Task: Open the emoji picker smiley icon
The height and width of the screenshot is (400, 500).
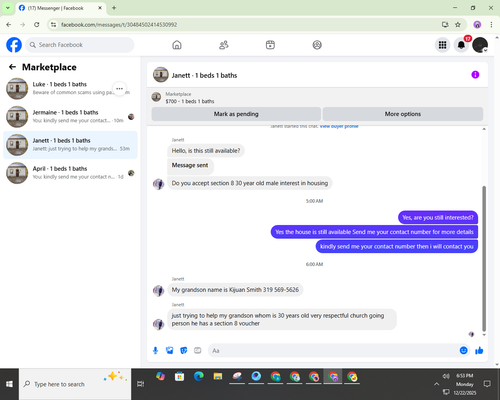Action: point(463,350)
